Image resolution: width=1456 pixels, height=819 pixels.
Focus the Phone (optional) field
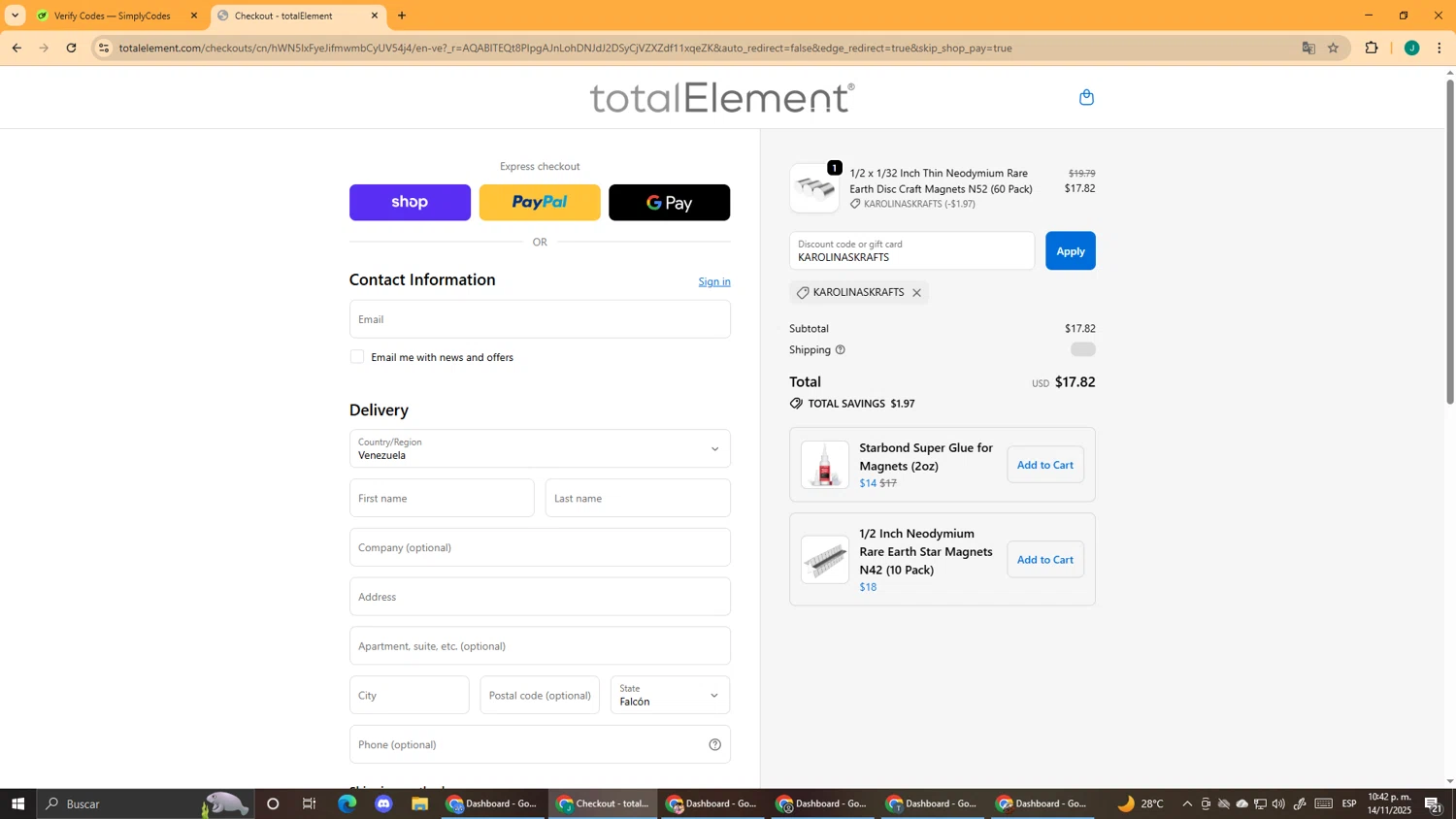tap(540, 745)
